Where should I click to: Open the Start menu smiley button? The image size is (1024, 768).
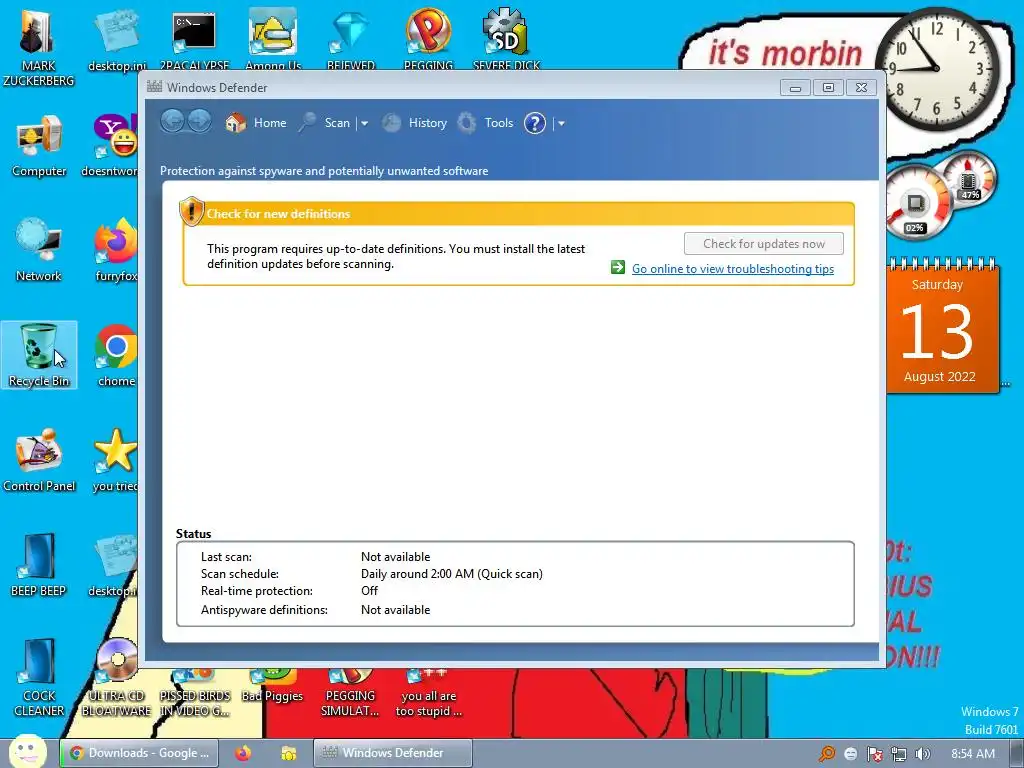pyautogui.click(x=27, y=751)
